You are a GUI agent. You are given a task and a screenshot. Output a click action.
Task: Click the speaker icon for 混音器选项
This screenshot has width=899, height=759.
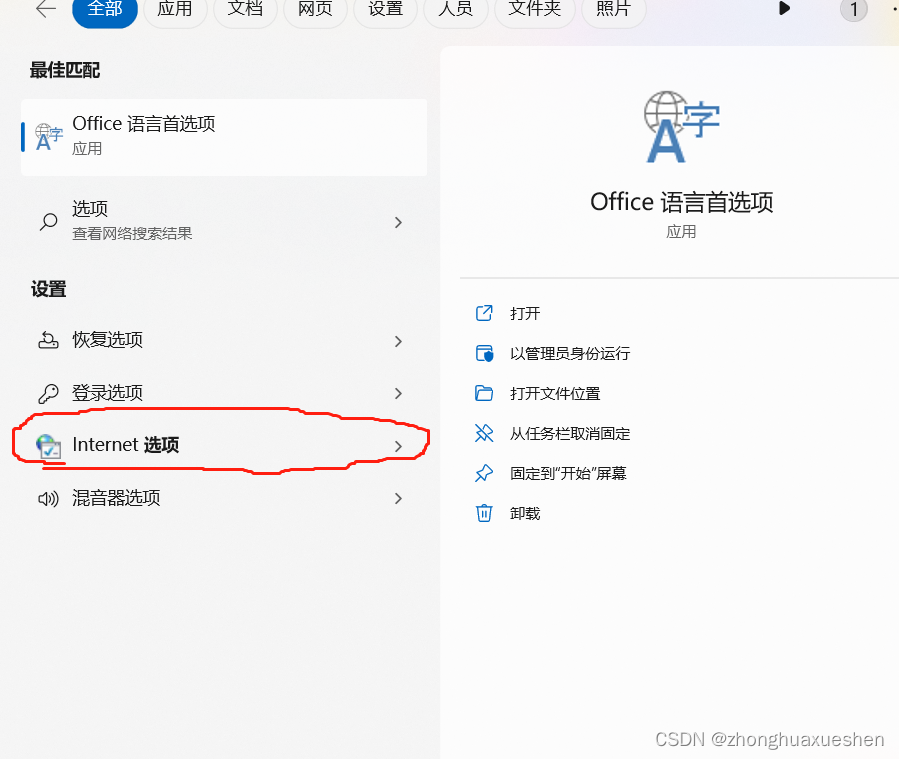point(48,499)
